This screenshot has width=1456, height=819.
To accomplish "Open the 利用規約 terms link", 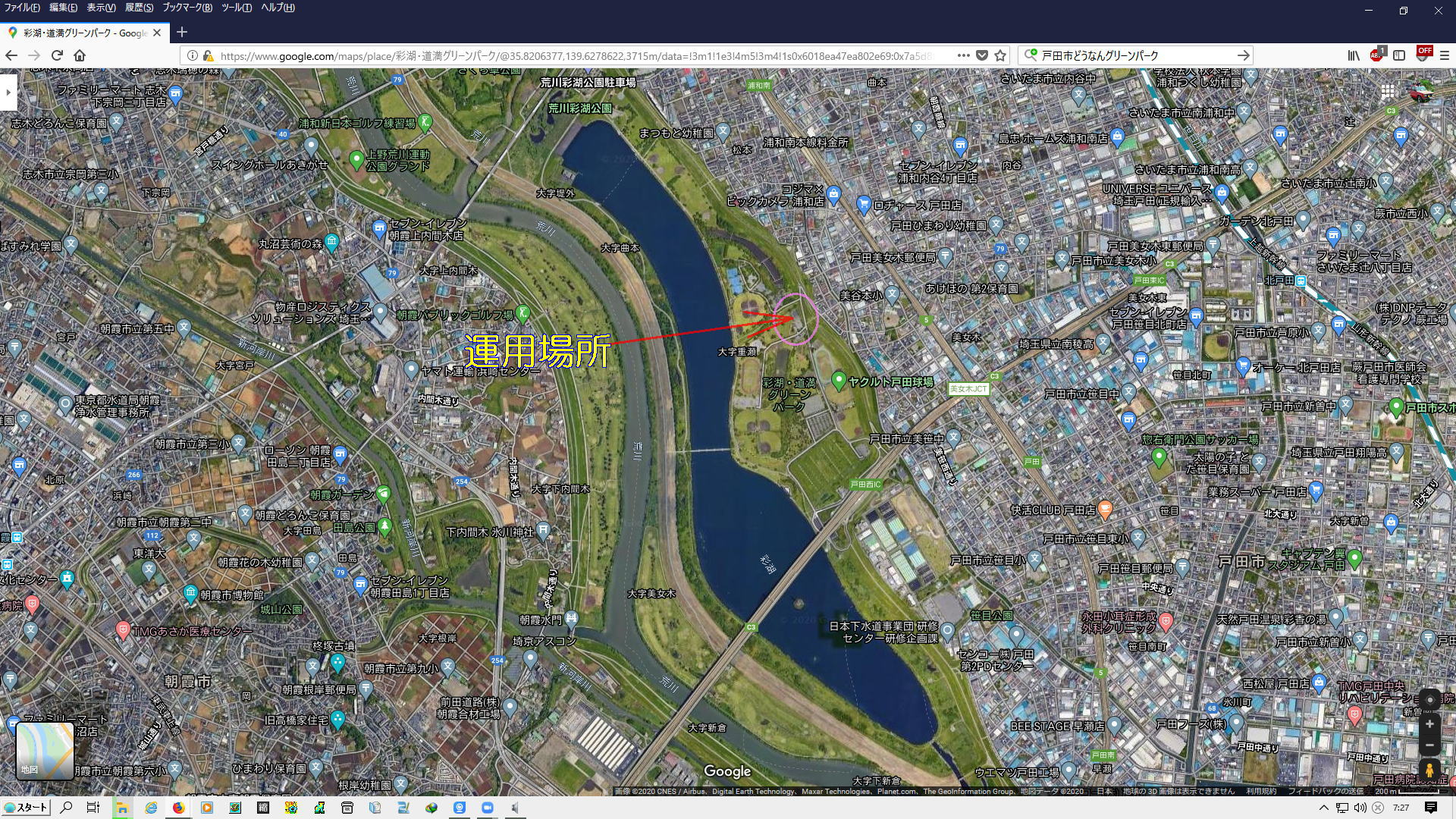I will point(1261,791).
